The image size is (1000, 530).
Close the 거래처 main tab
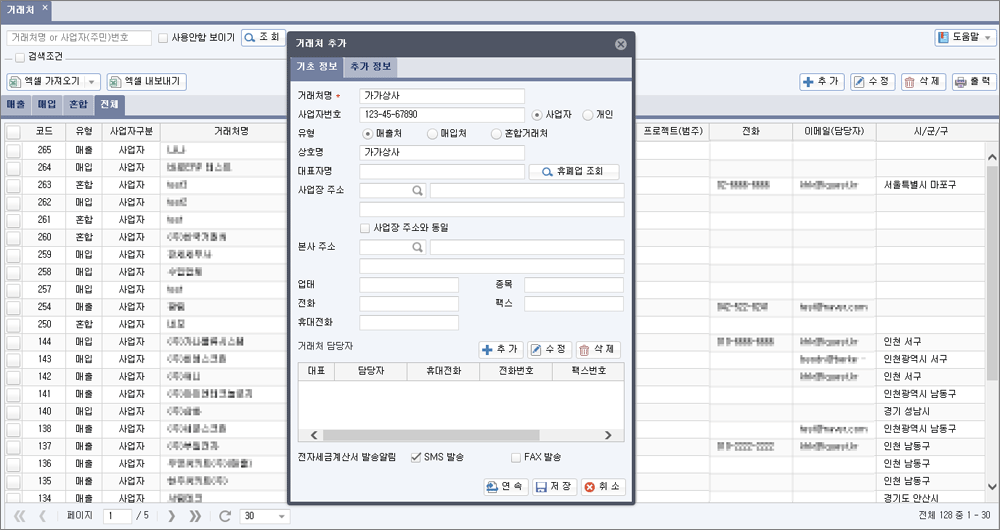tap(45, 8)
